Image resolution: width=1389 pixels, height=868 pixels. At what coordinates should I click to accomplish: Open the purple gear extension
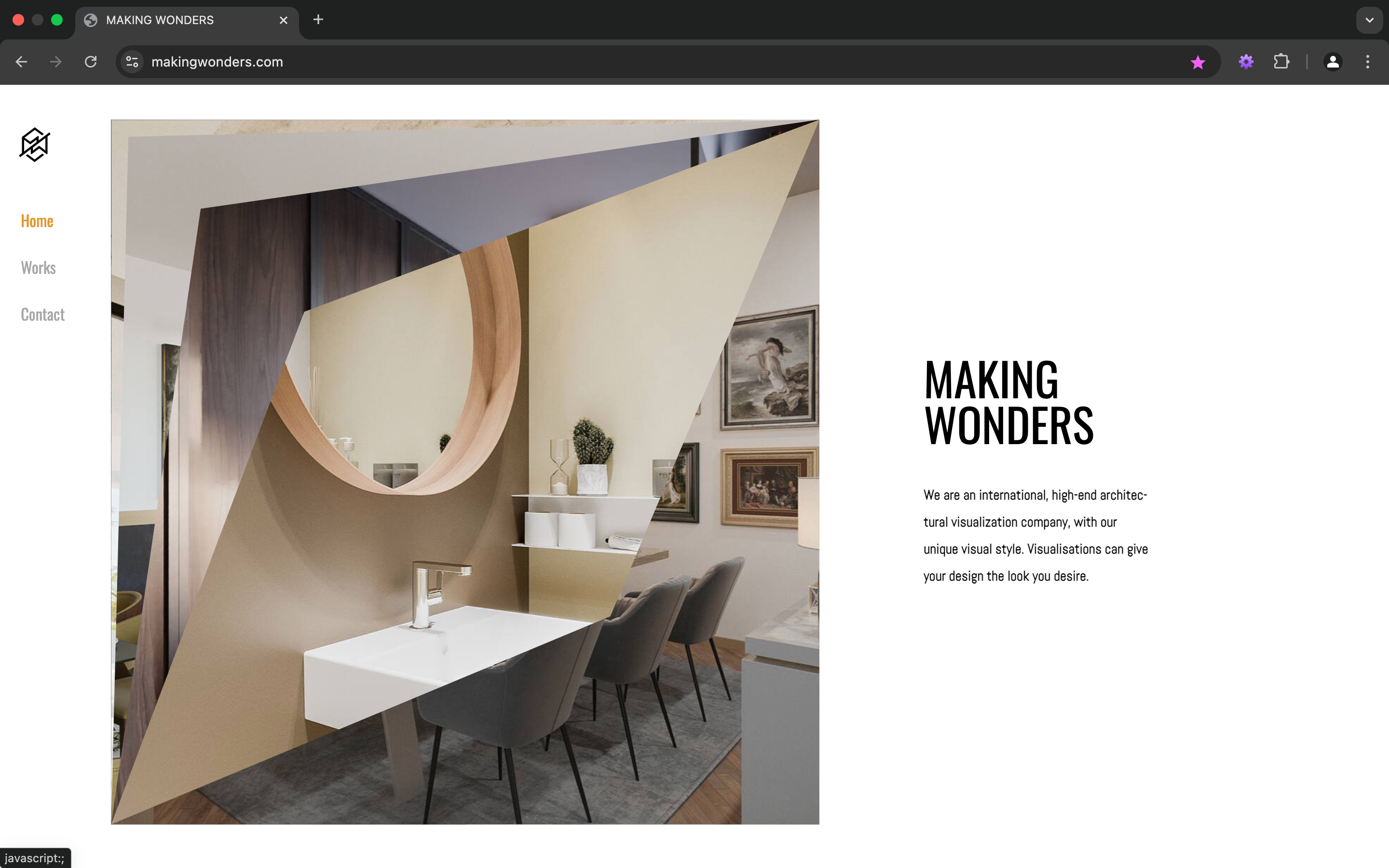click(x=1246, y=62)
